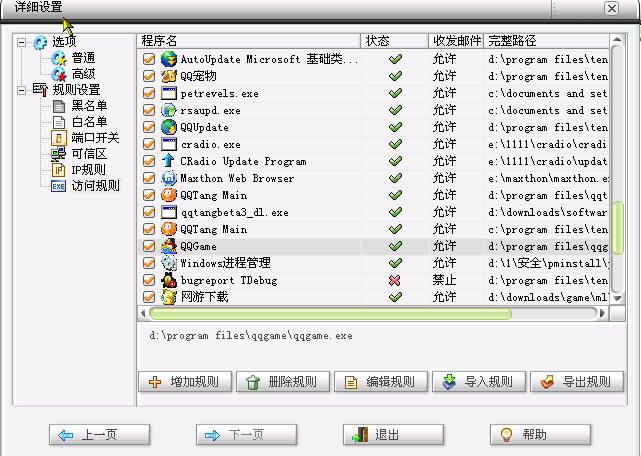Click the 编辑规则 button
The width and height of the screenshot is (641, 456).
coord(381,382)
